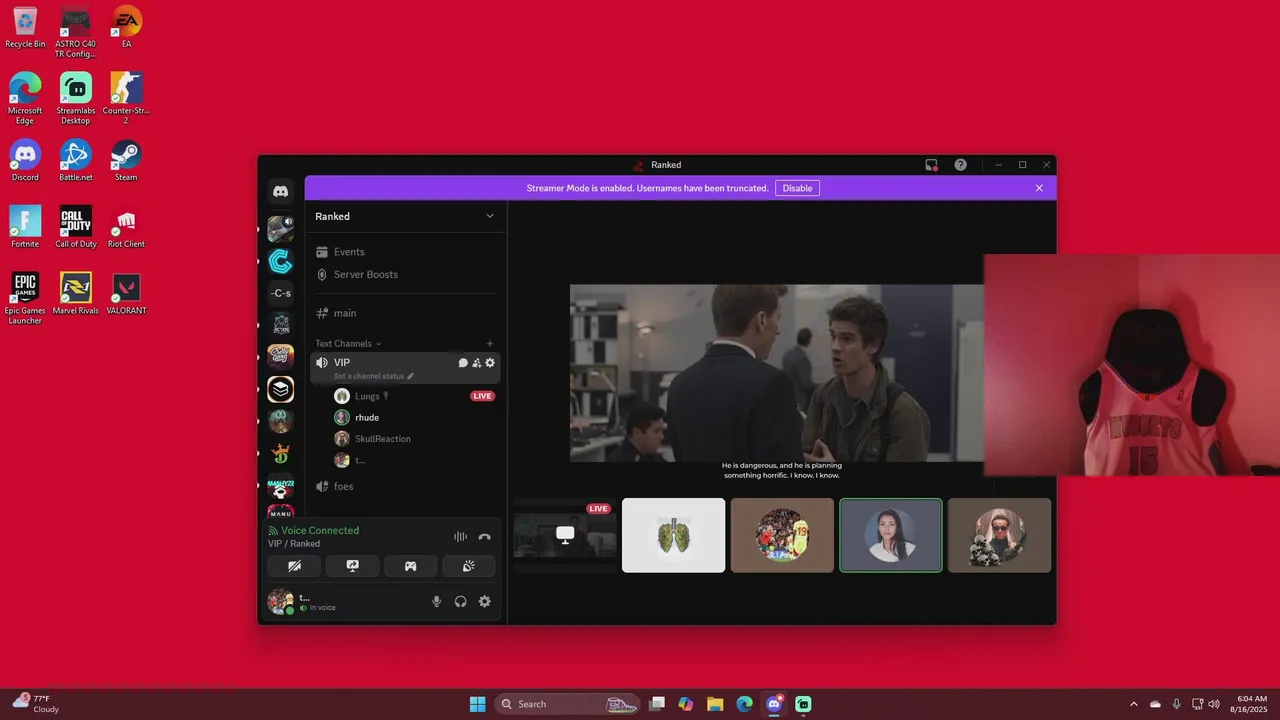Click the main stream video
Image resolution: width=1280 pixels, height=720 pixels.
point(777,373)
